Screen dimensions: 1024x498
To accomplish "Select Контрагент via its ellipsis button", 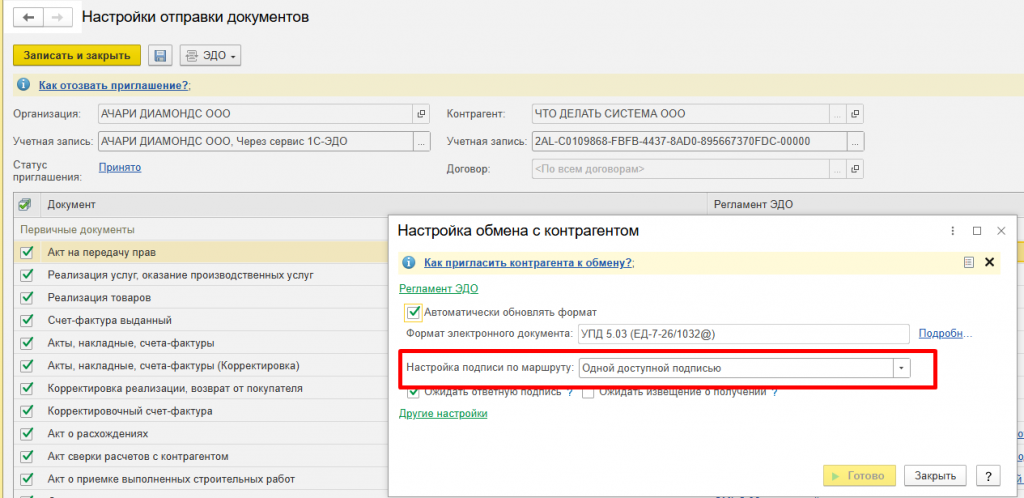I will (x=838, y=114).
